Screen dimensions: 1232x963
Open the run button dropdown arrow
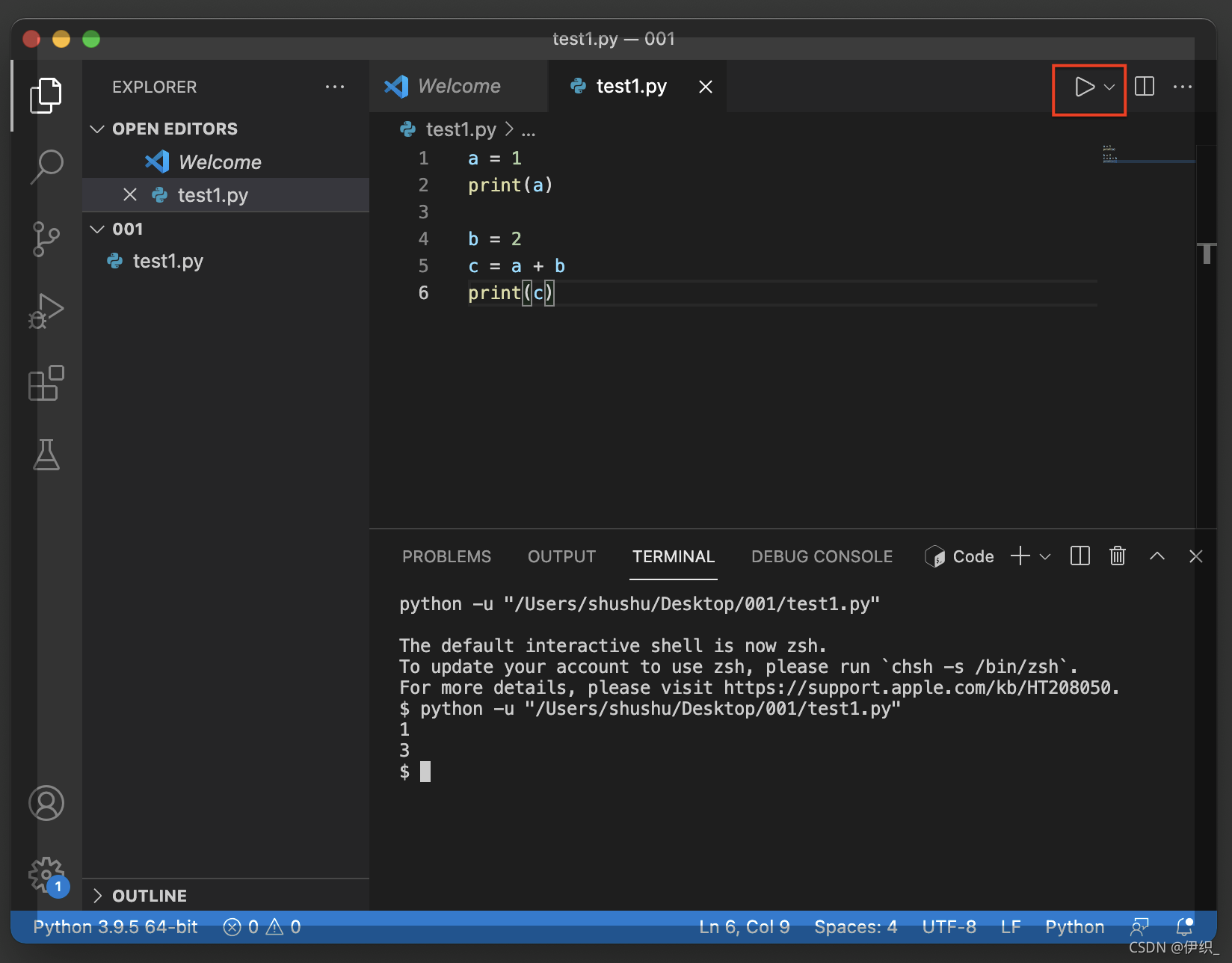1110,87
